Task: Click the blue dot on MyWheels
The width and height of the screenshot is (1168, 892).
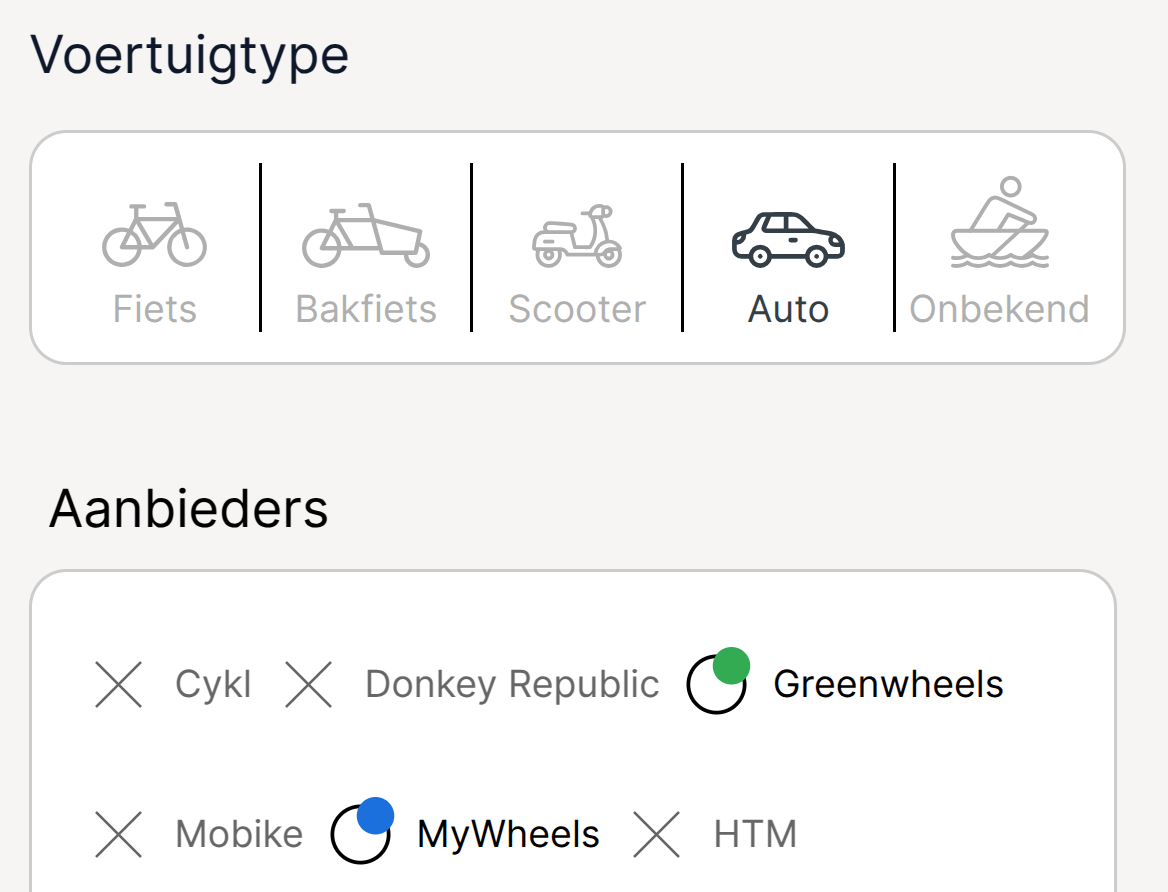Action: [x=375, y=815]
